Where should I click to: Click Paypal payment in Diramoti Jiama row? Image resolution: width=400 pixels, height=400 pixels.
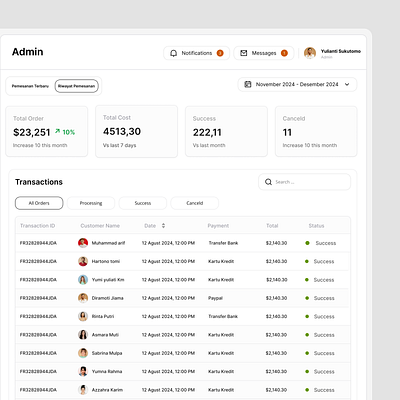click(215, 298)
